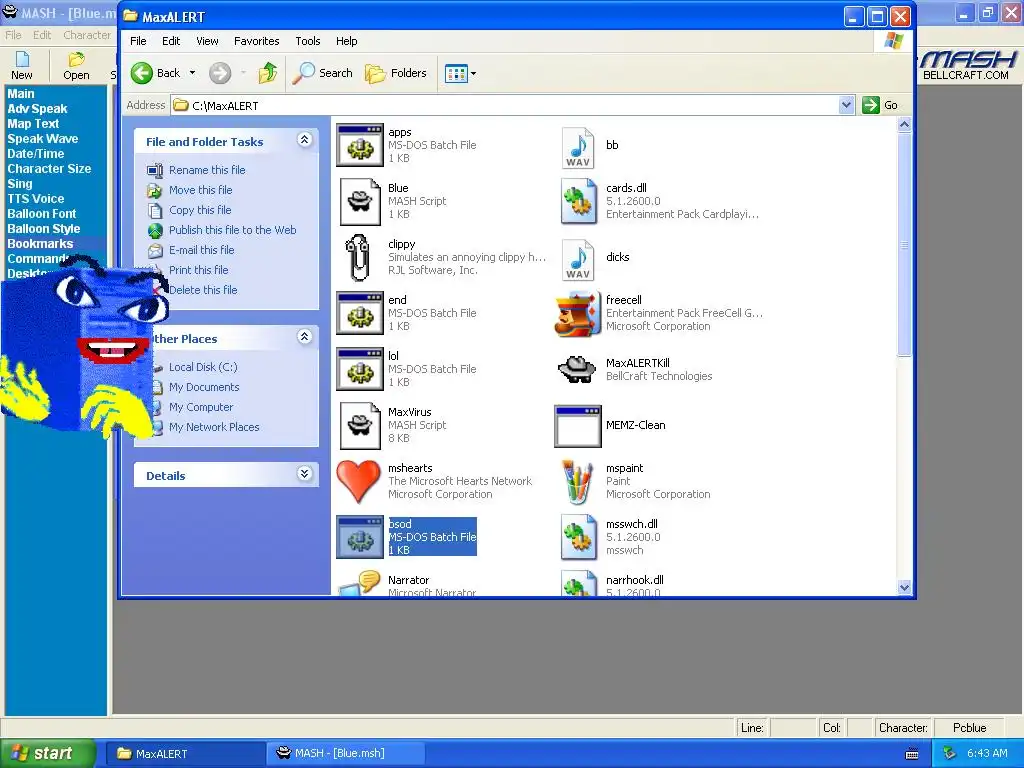Click the file list scroll down arrow
1024x768 pixels.
point(904,587)
